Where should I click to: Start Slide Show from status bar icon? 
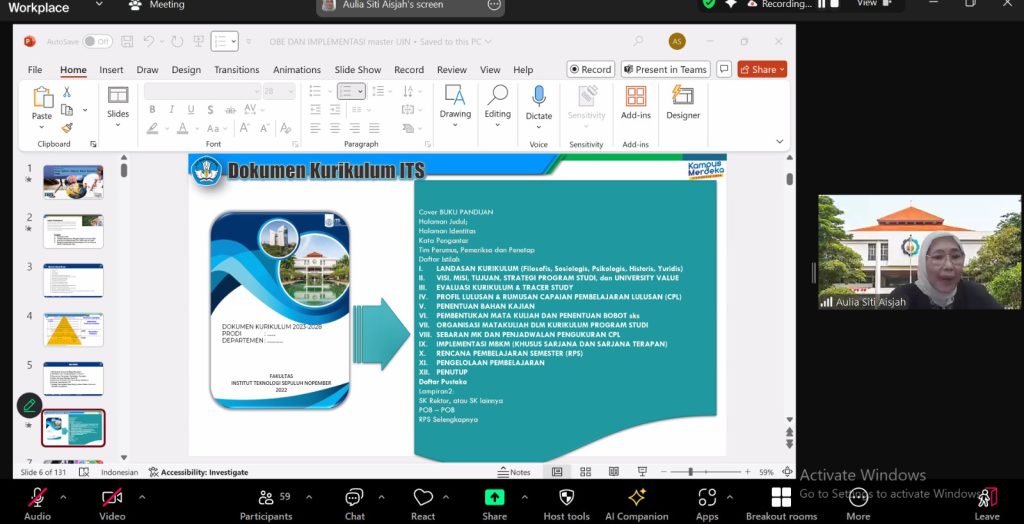point(643,472)
